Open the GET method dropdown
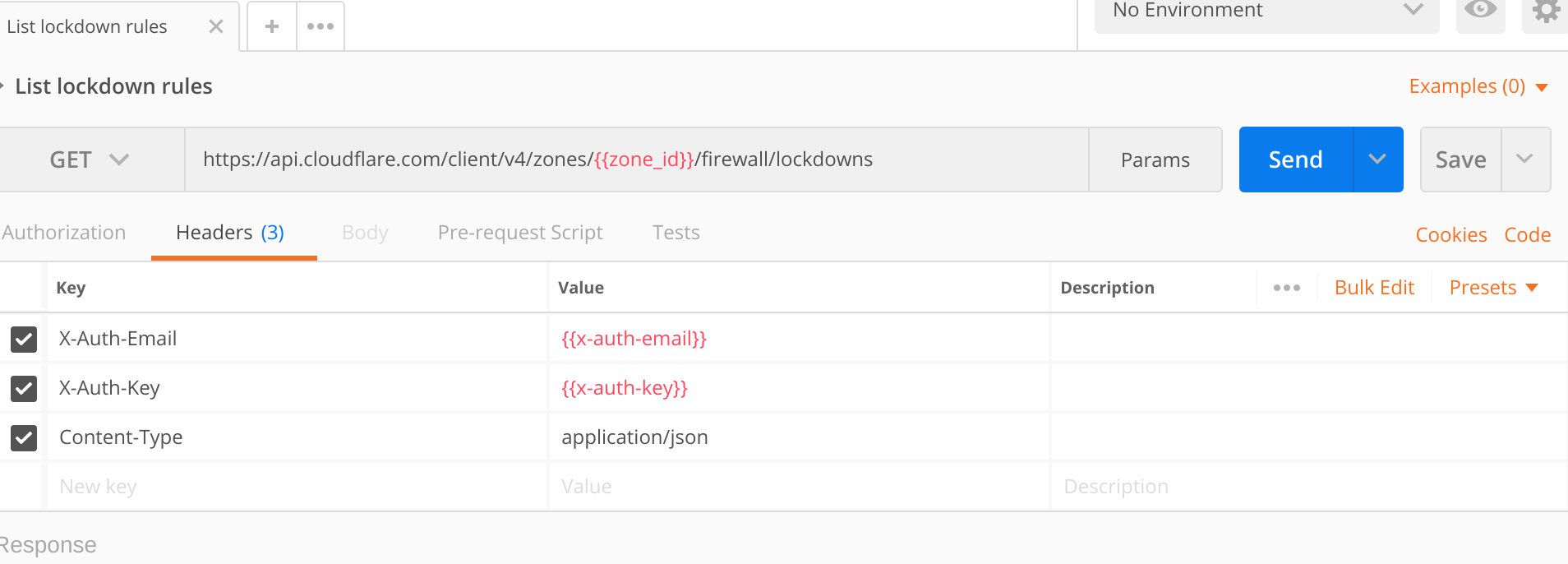Image resolution: width=1568 pixels, height=564 pixels. coord(90,159)
